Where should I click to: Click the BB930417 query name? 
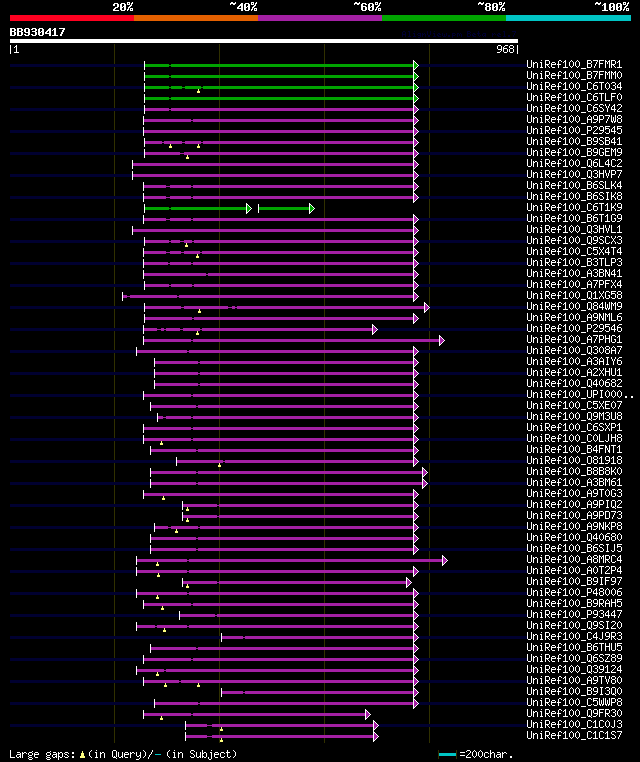(x=37, y=33)
